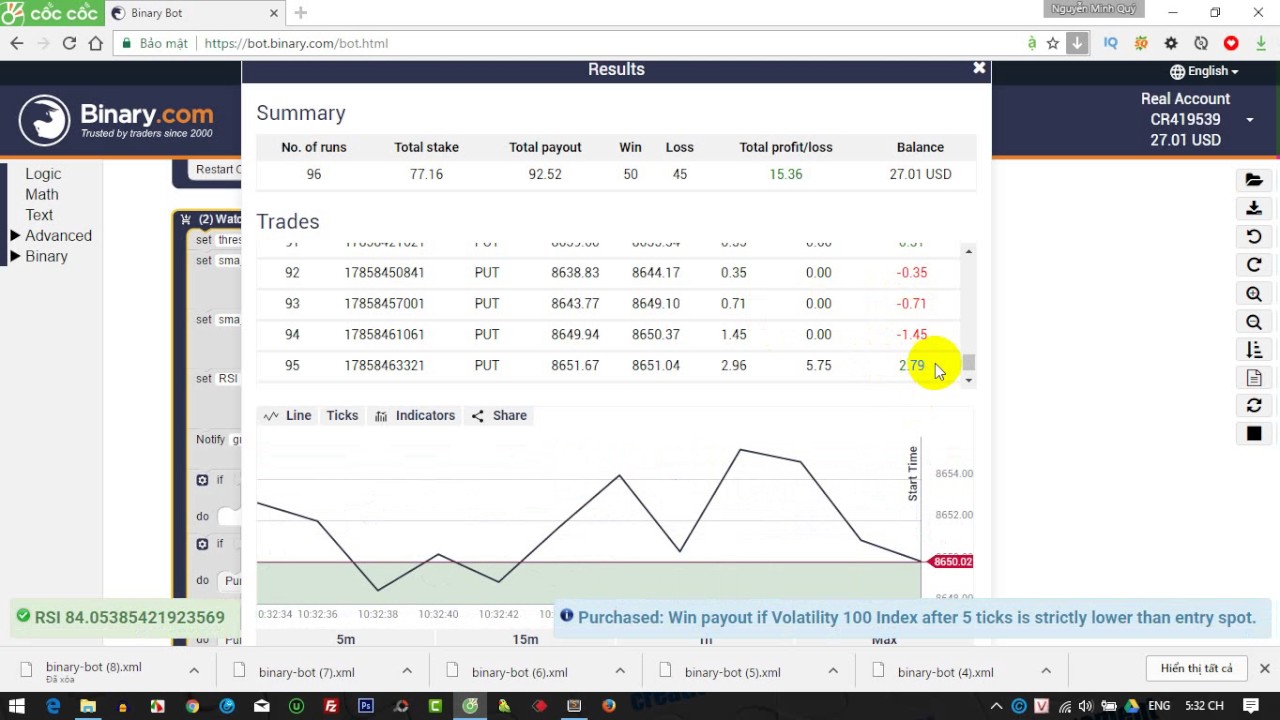Go to browser home page

pyautogui.click(x=96, y=43)
